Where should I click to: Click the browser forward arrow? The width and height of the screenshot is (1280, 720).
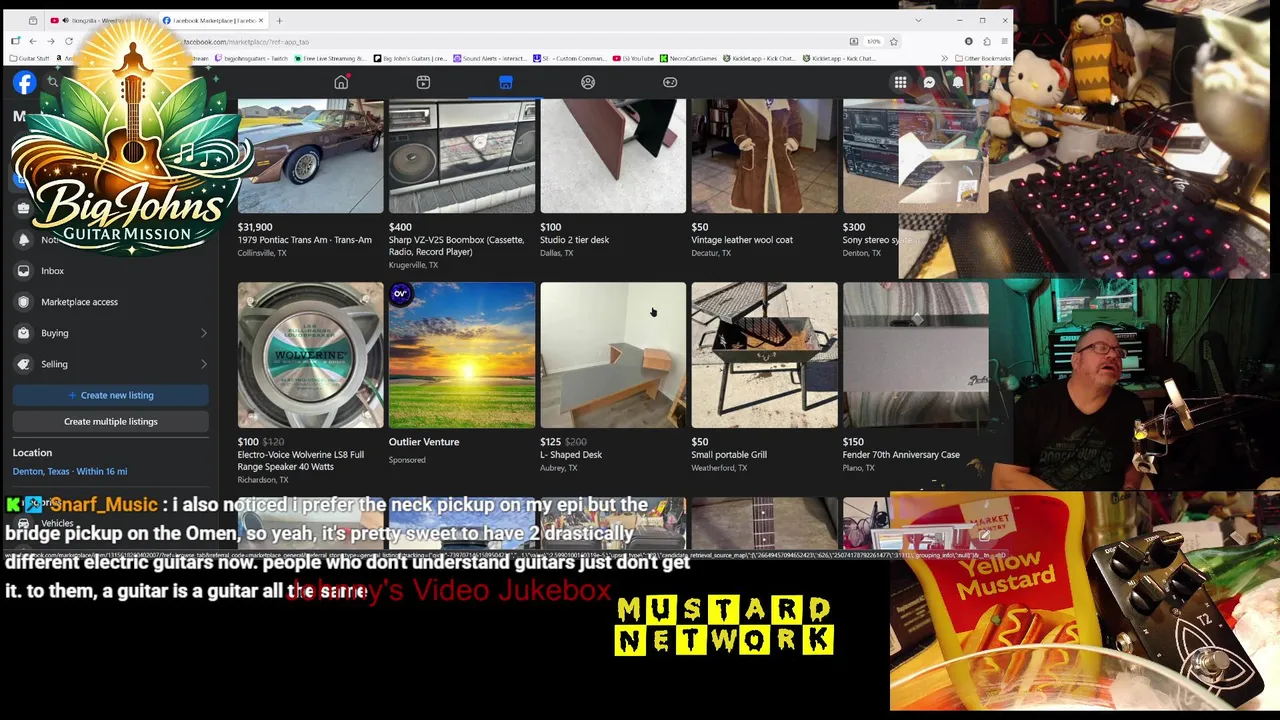pos(51,41)
